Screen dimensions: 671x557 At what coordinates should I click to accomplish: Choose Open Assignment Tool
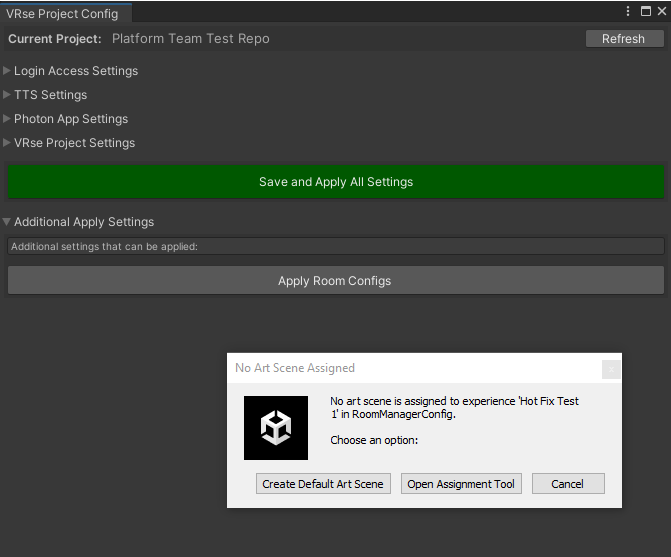point(461,484)
